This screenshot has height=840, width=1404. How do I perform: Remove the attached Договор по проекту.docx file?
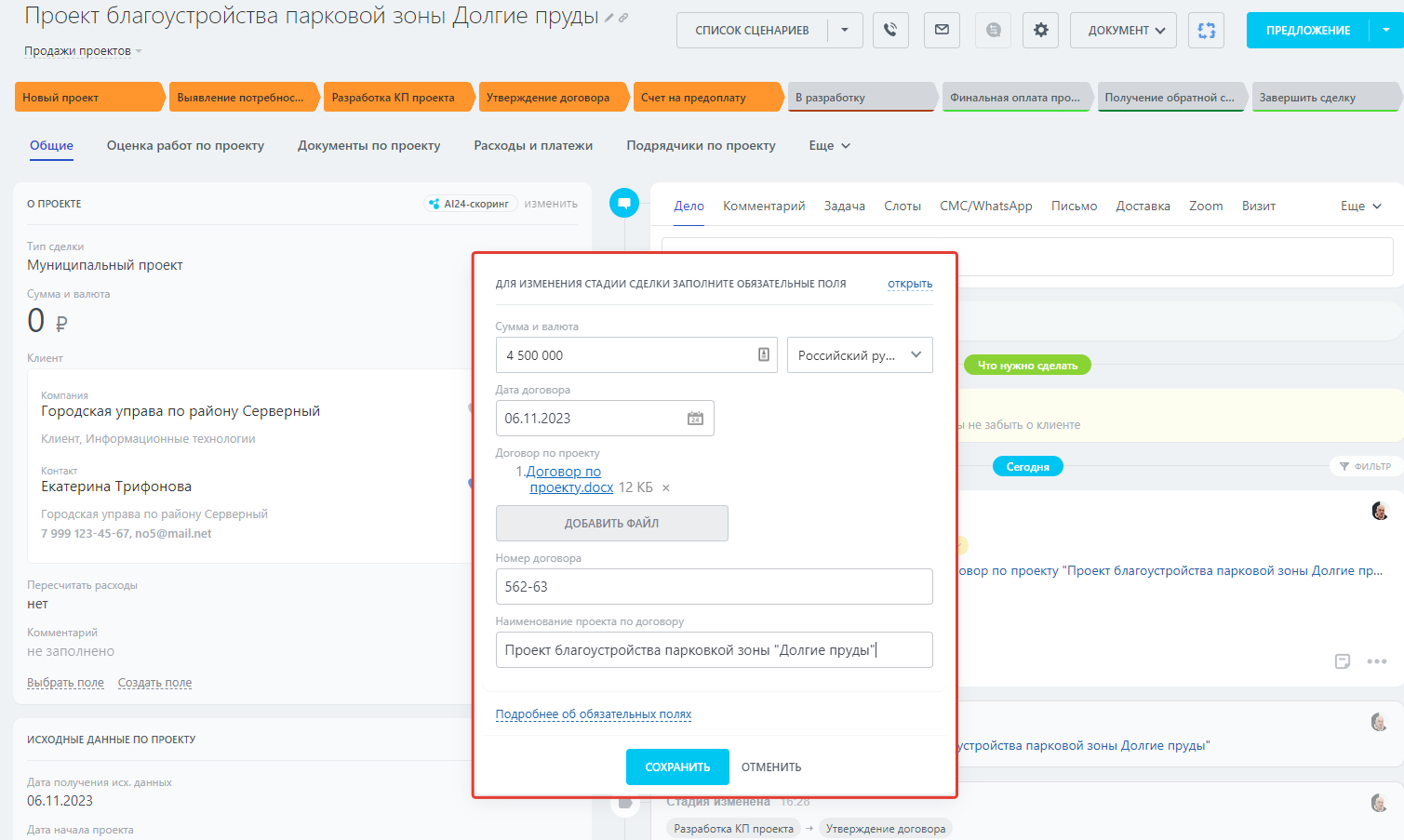665,487
